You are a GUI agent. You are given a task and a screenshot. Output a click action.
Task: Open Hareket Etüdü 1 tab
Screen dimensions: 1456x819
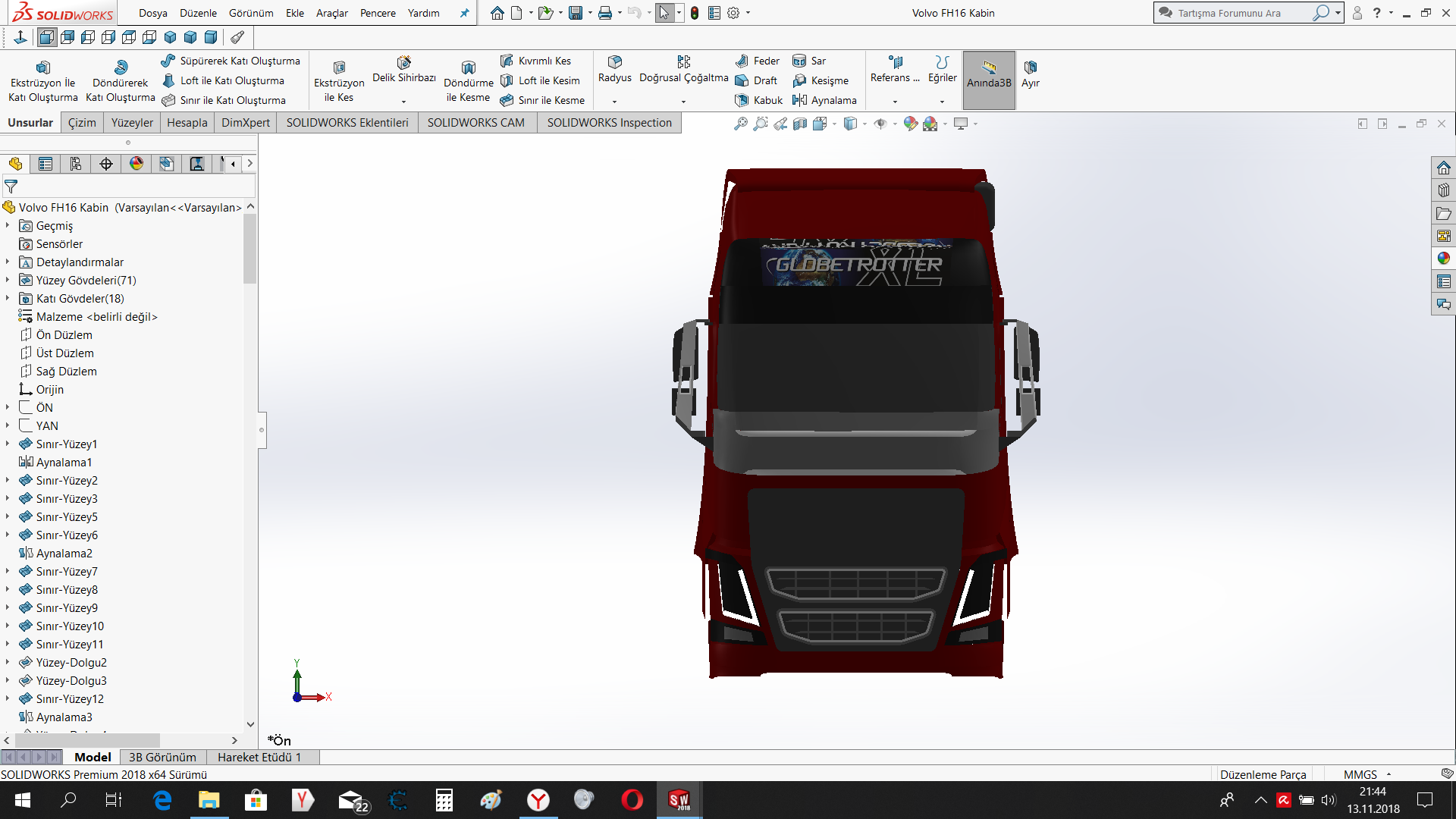259,757
